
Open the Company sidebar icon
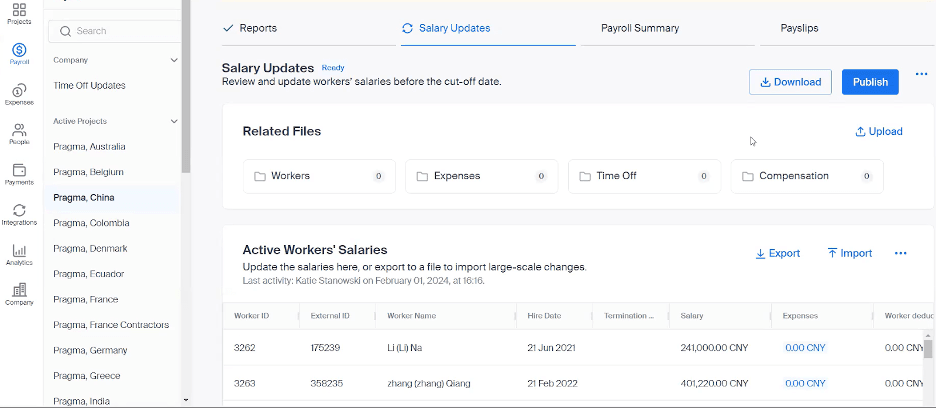click(x=19, y=294)
